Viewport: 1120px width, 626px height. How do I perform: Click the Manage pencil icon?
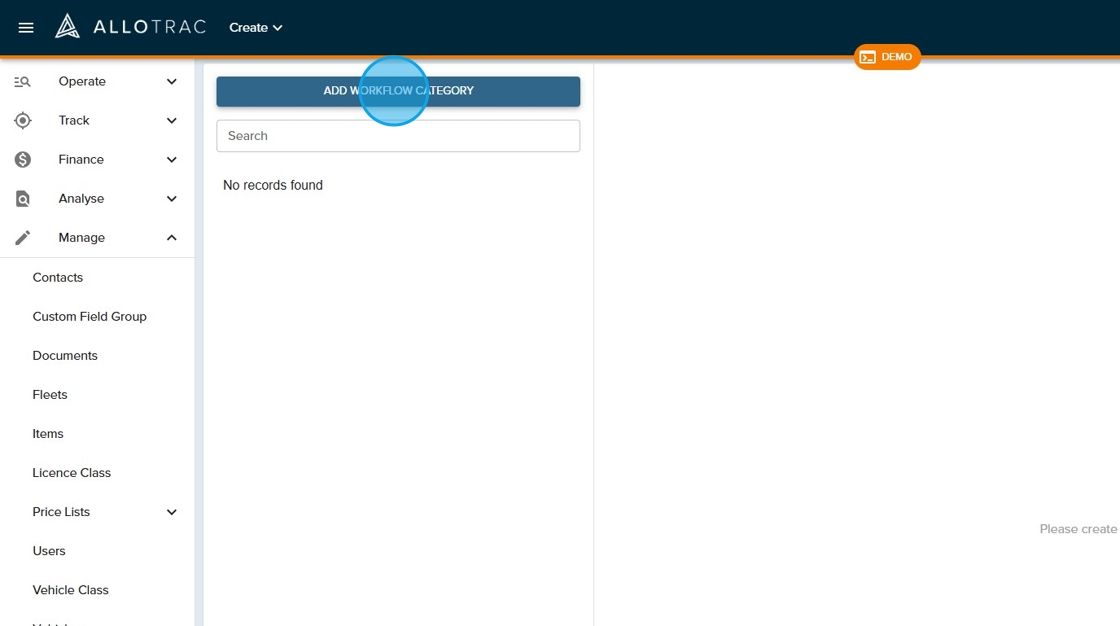(22, 238)
